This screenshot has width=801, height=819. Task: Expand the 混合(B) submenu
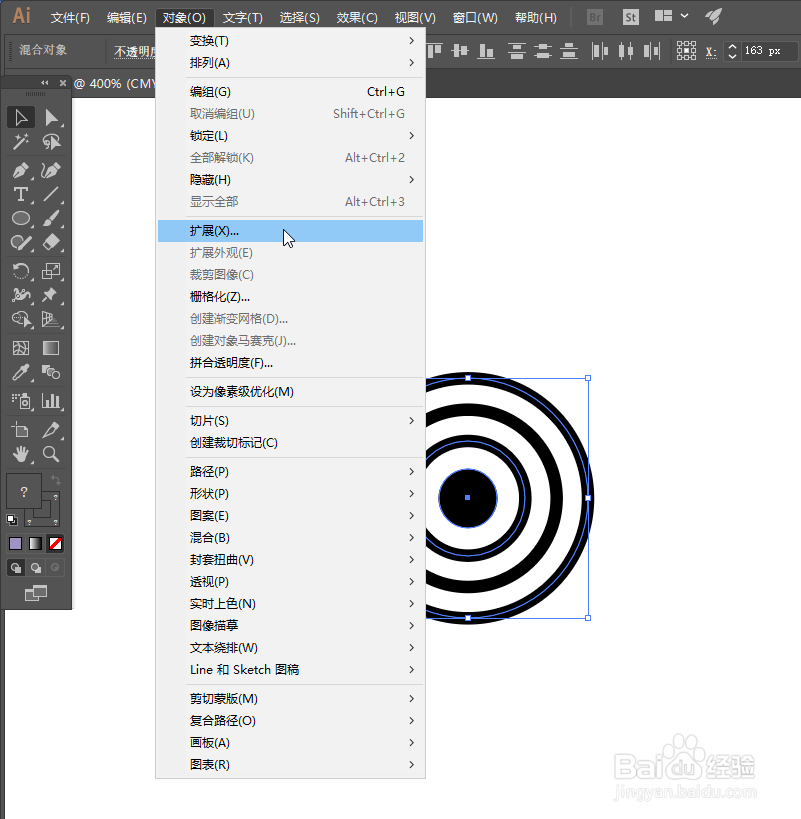[x=290, y=537]
